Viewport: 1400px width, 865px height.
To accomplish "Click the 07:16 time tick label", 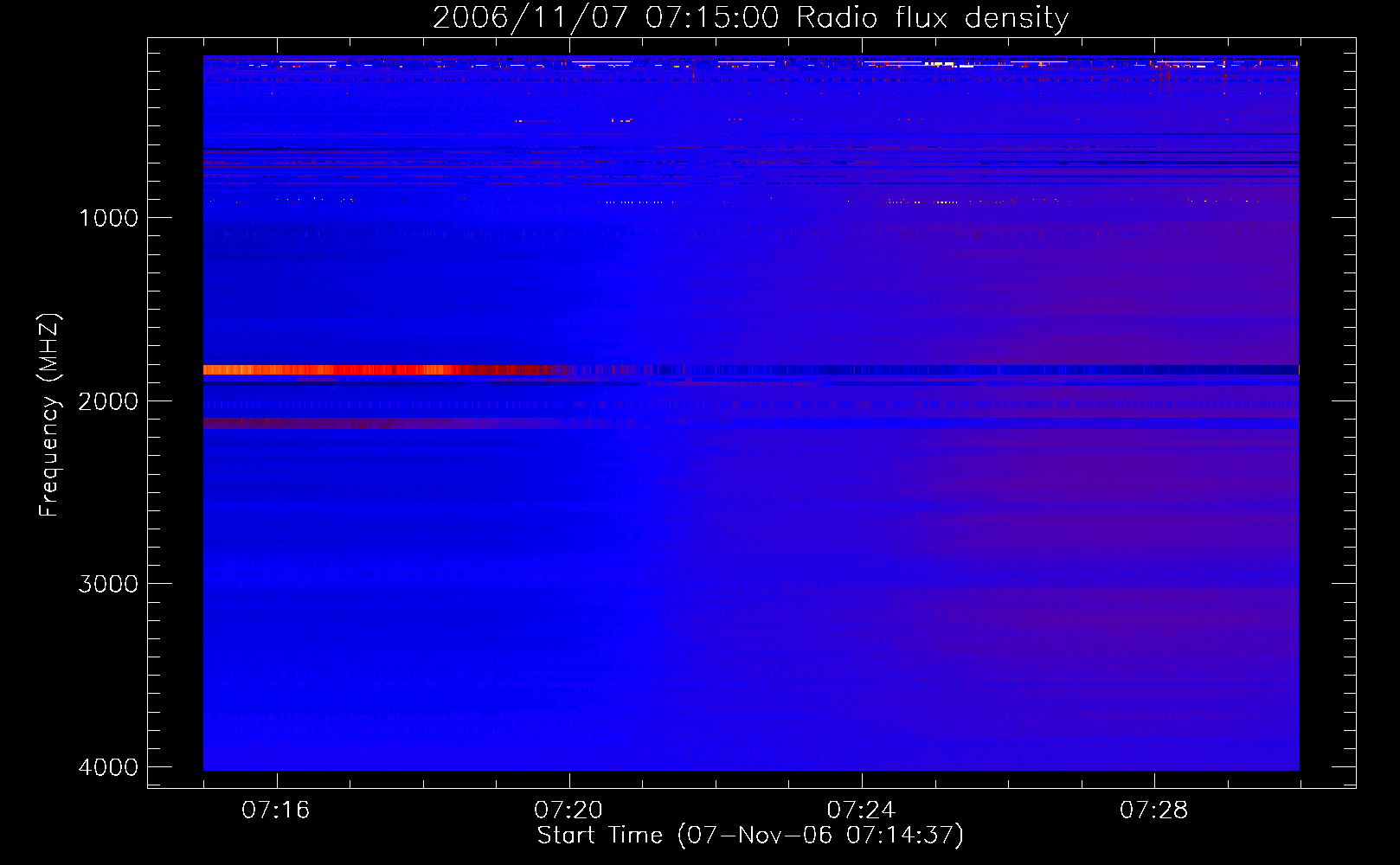I will pyautogui.click(x=276, y=810).
